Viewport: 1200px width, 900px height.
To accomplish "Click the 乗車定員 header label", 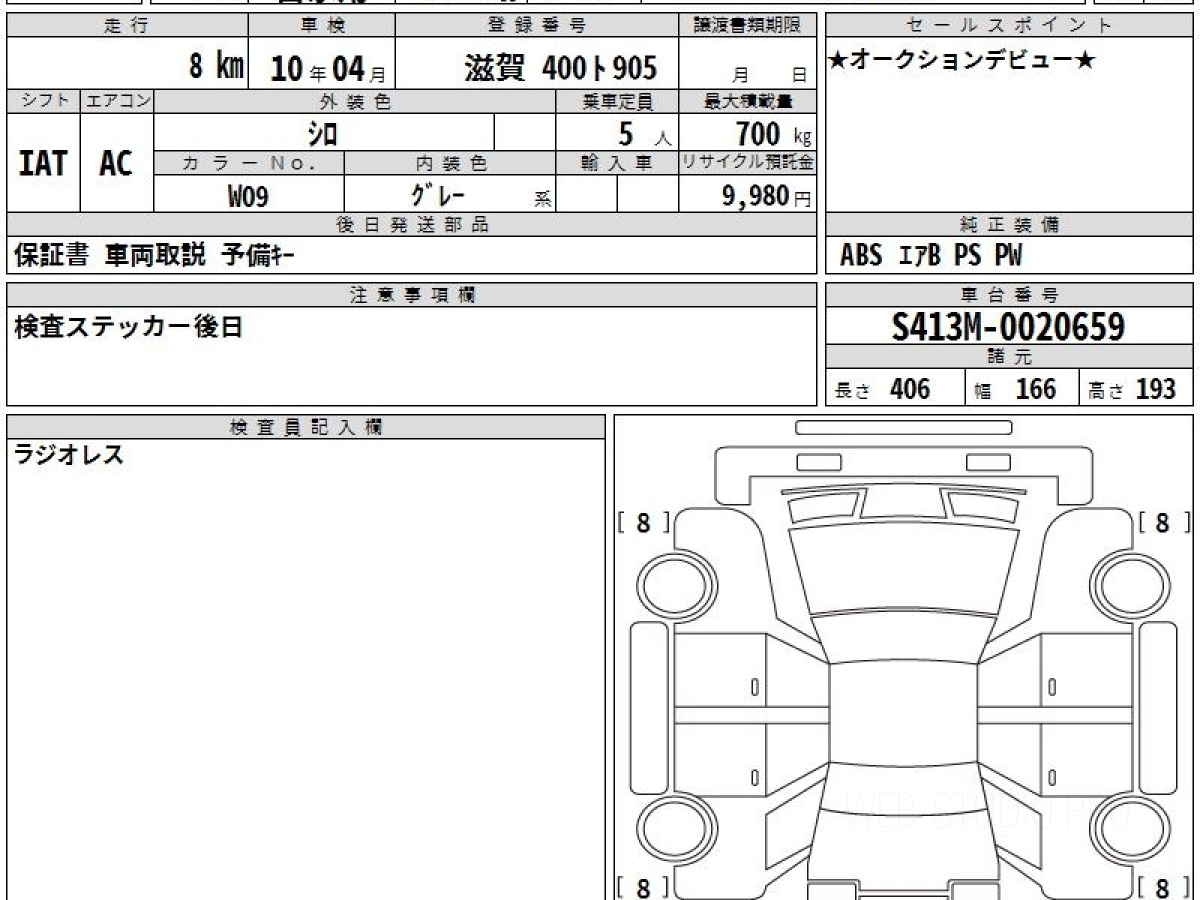I will pos(617,101).
